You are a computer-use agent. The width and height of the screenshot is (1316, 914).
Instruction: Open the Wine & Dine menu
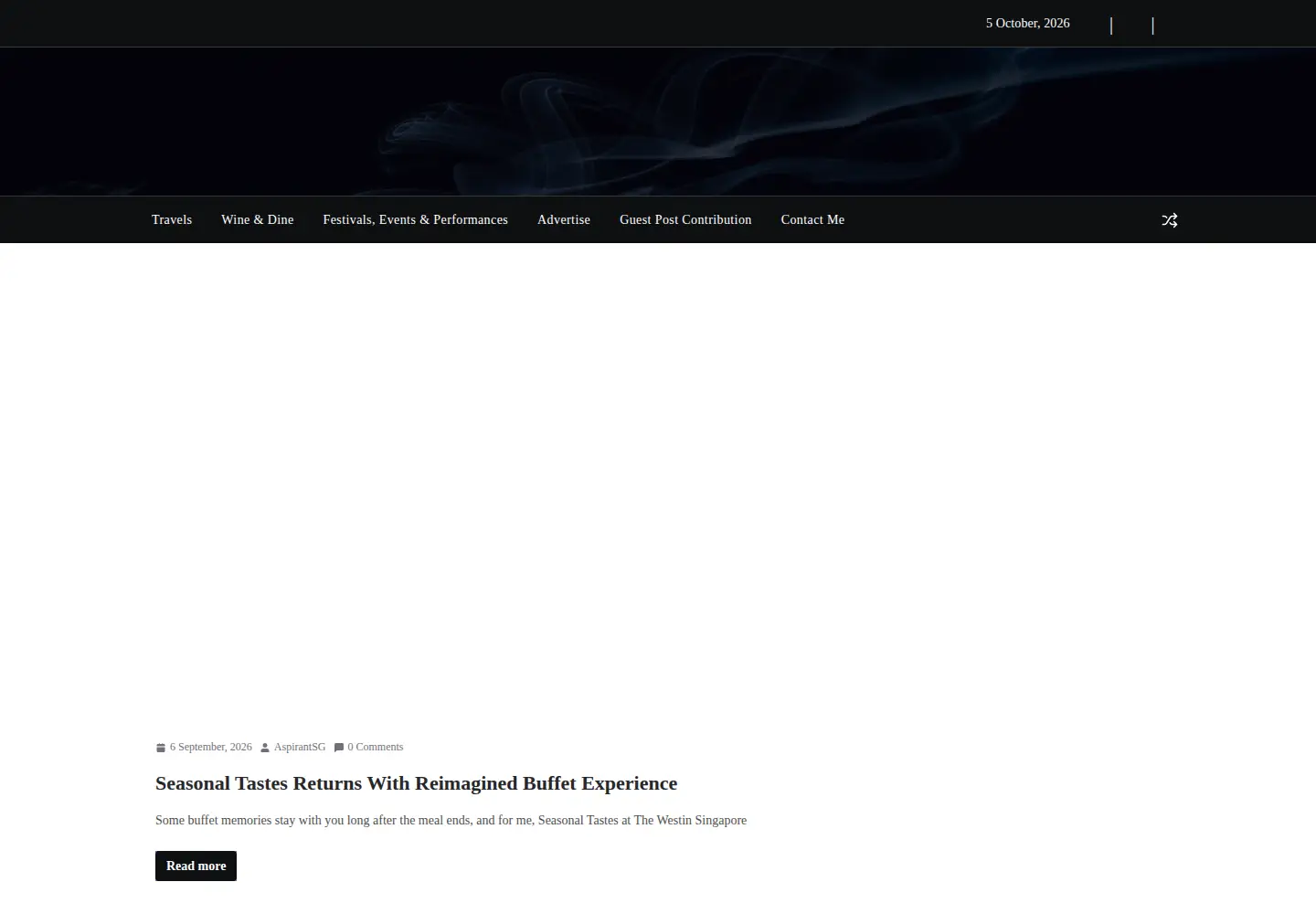coord(257,219)
